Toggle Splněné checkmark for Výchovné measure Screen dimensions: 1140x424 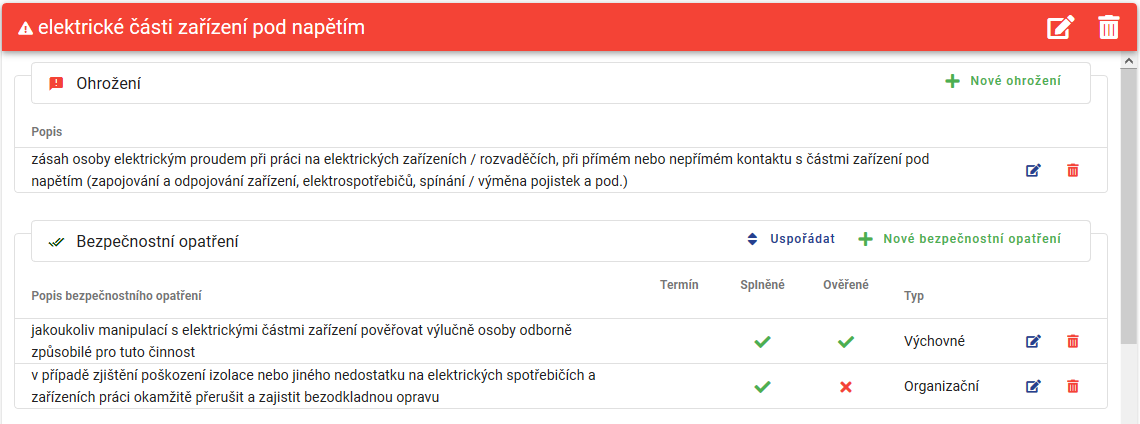pos(762,341)
